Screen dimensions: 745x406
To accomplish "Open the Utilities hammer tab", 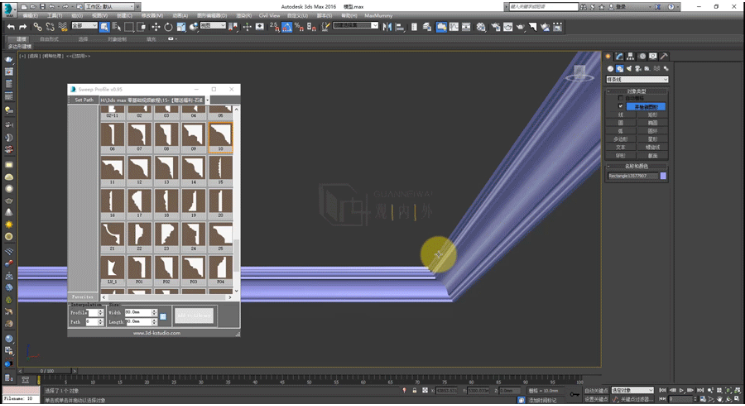I will [x=665, y=57].
